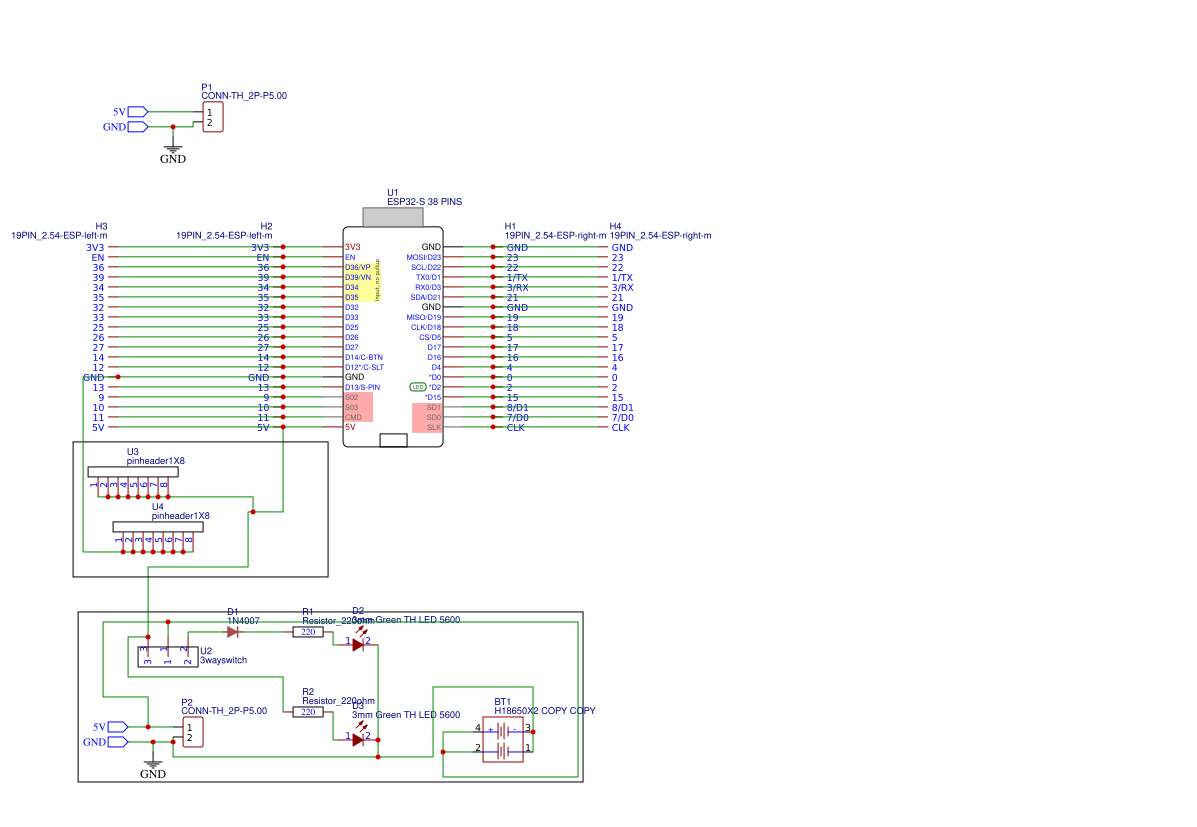
Task: Click the 5V net label on H3
Action: 98,428
